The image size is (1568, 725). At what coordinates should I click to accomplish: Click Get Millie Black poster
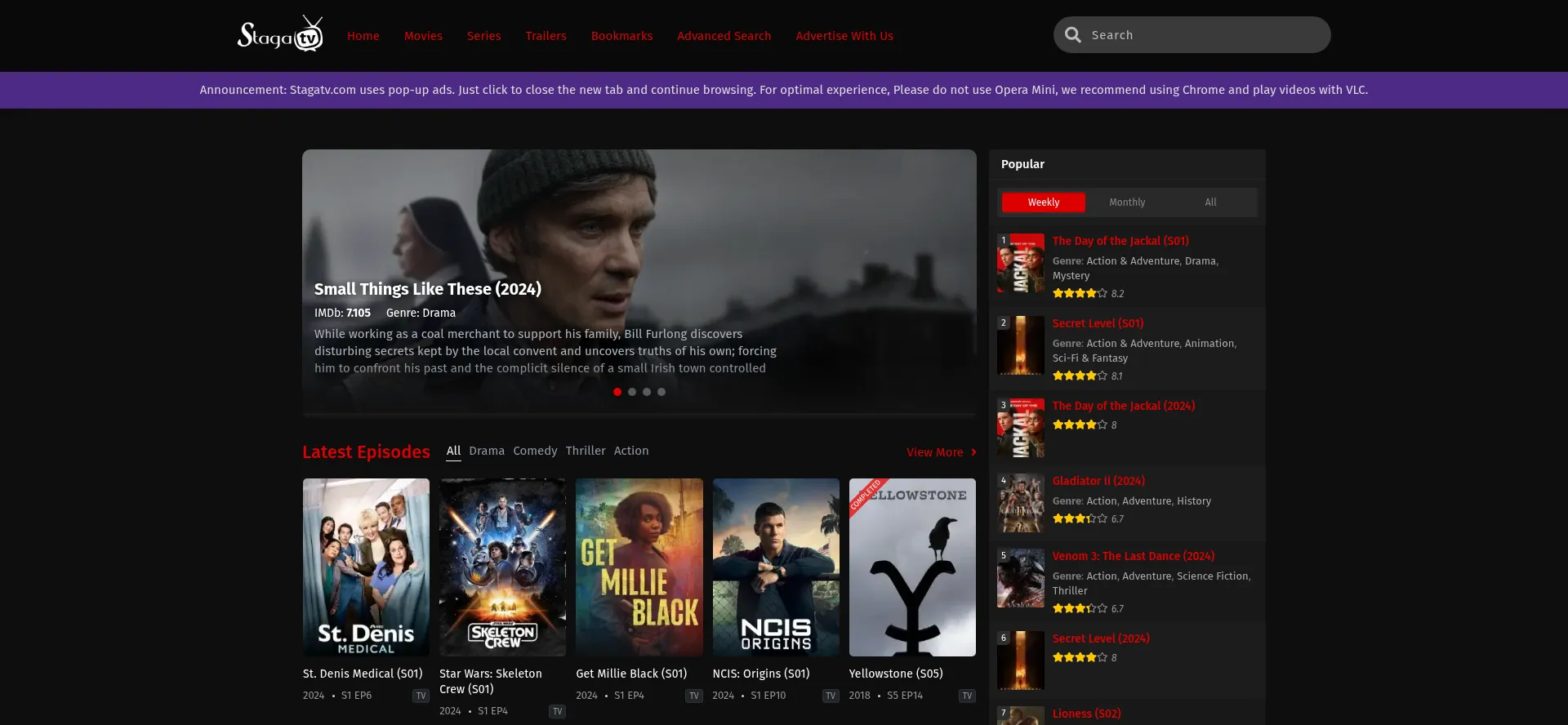pyautogui.click(x=639, y=567)
